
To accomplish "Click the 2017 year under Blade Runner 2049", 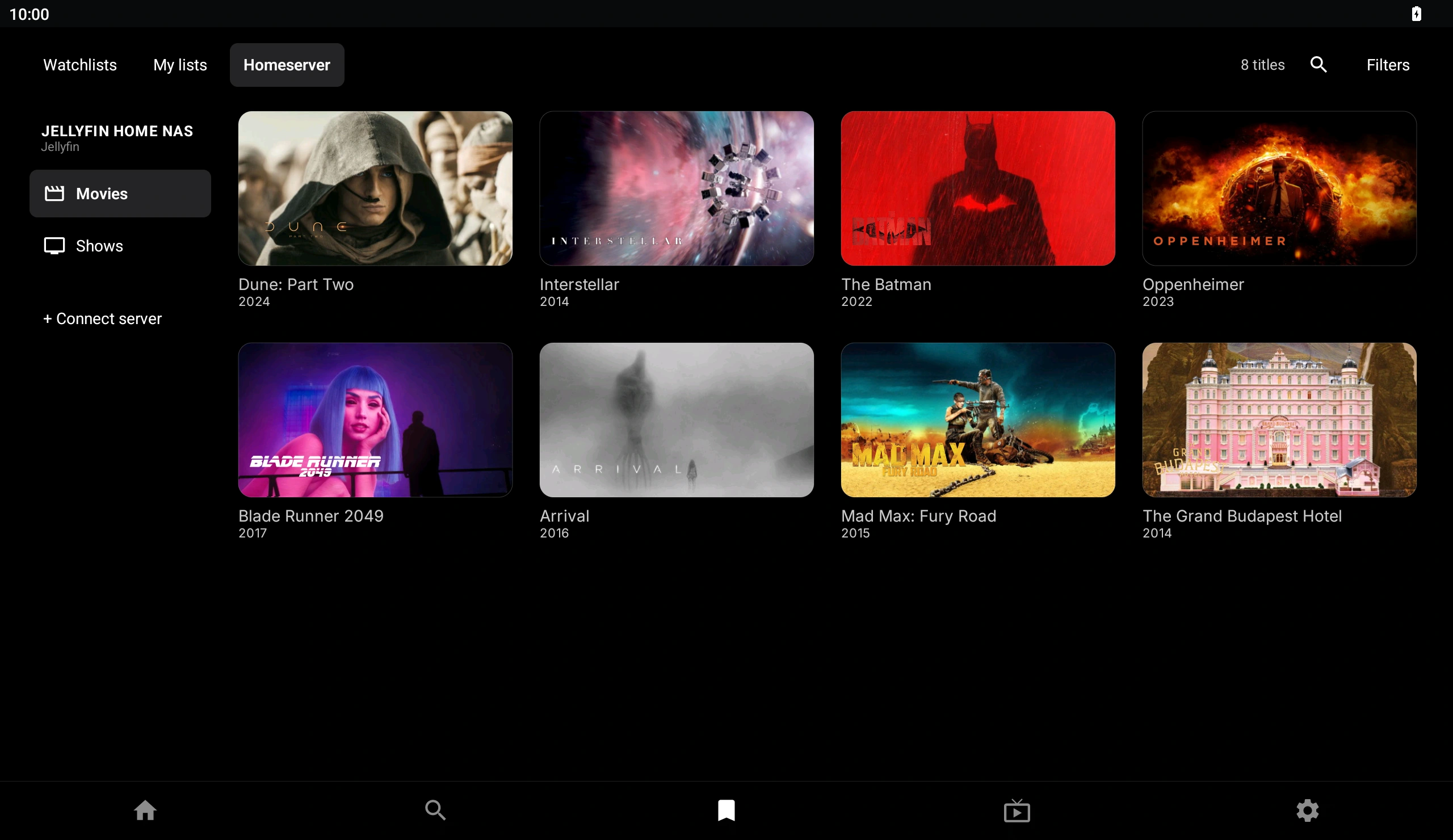I will point(253,533).
